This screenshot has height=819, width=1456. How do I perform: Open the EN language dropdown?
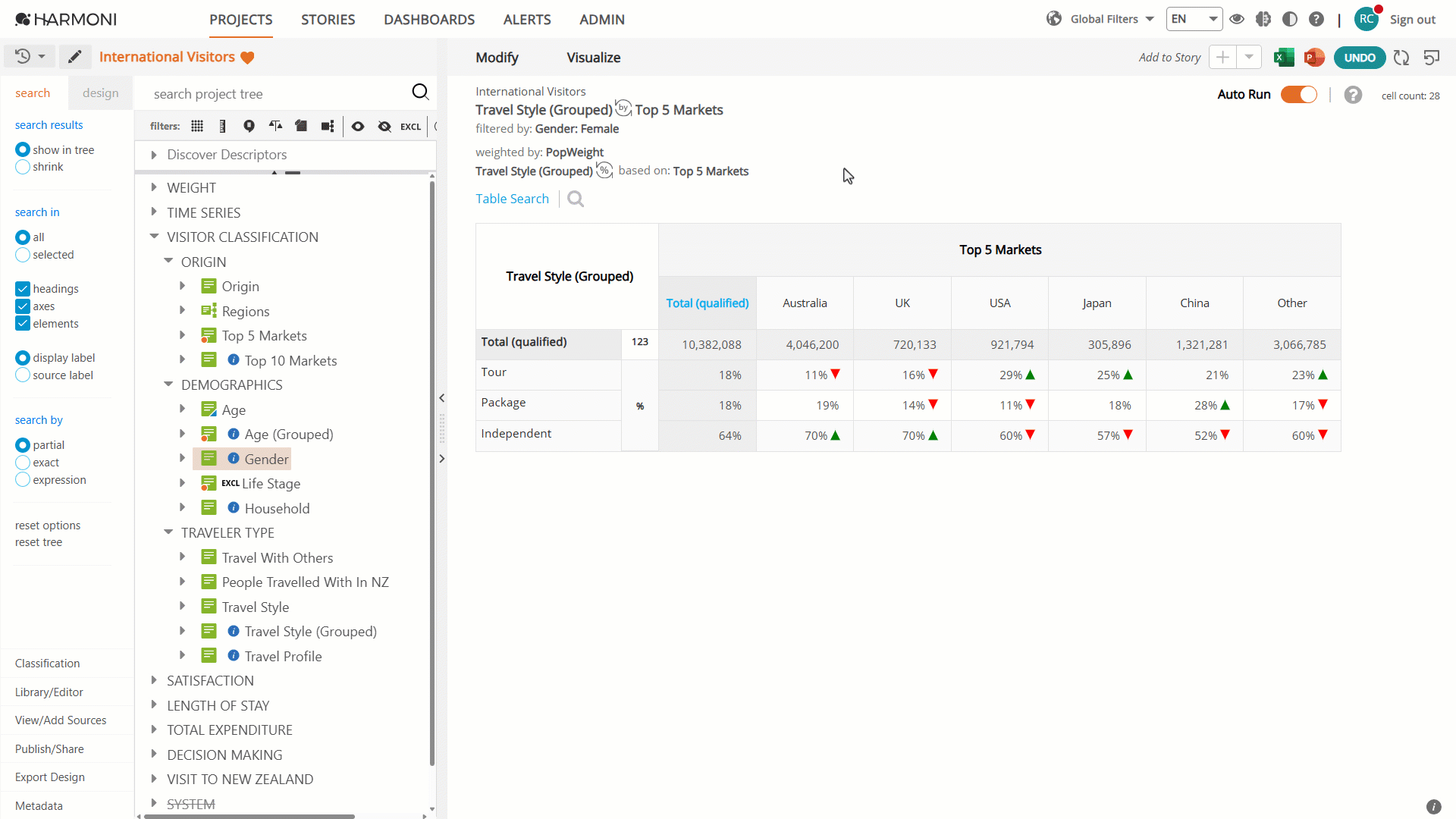(x=1194, y=19)
